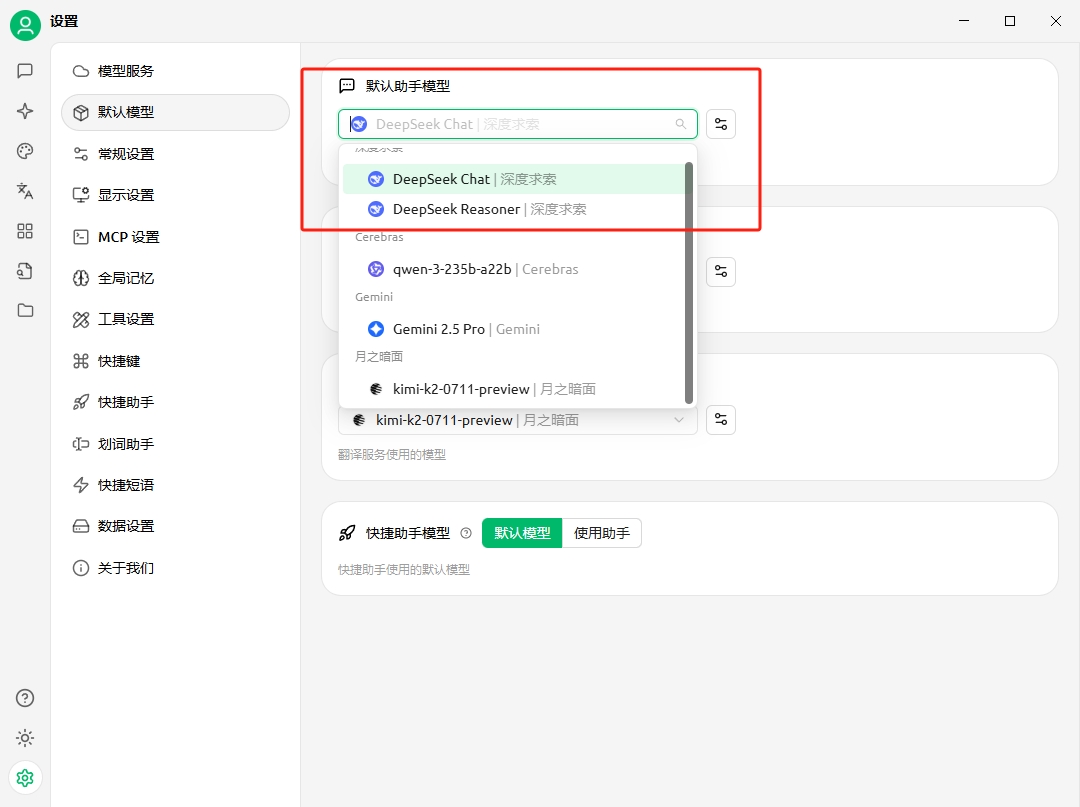Minimize the settings window
Image resolution: width=1080 pixels, height=807 pixels.
click(964, 21)
